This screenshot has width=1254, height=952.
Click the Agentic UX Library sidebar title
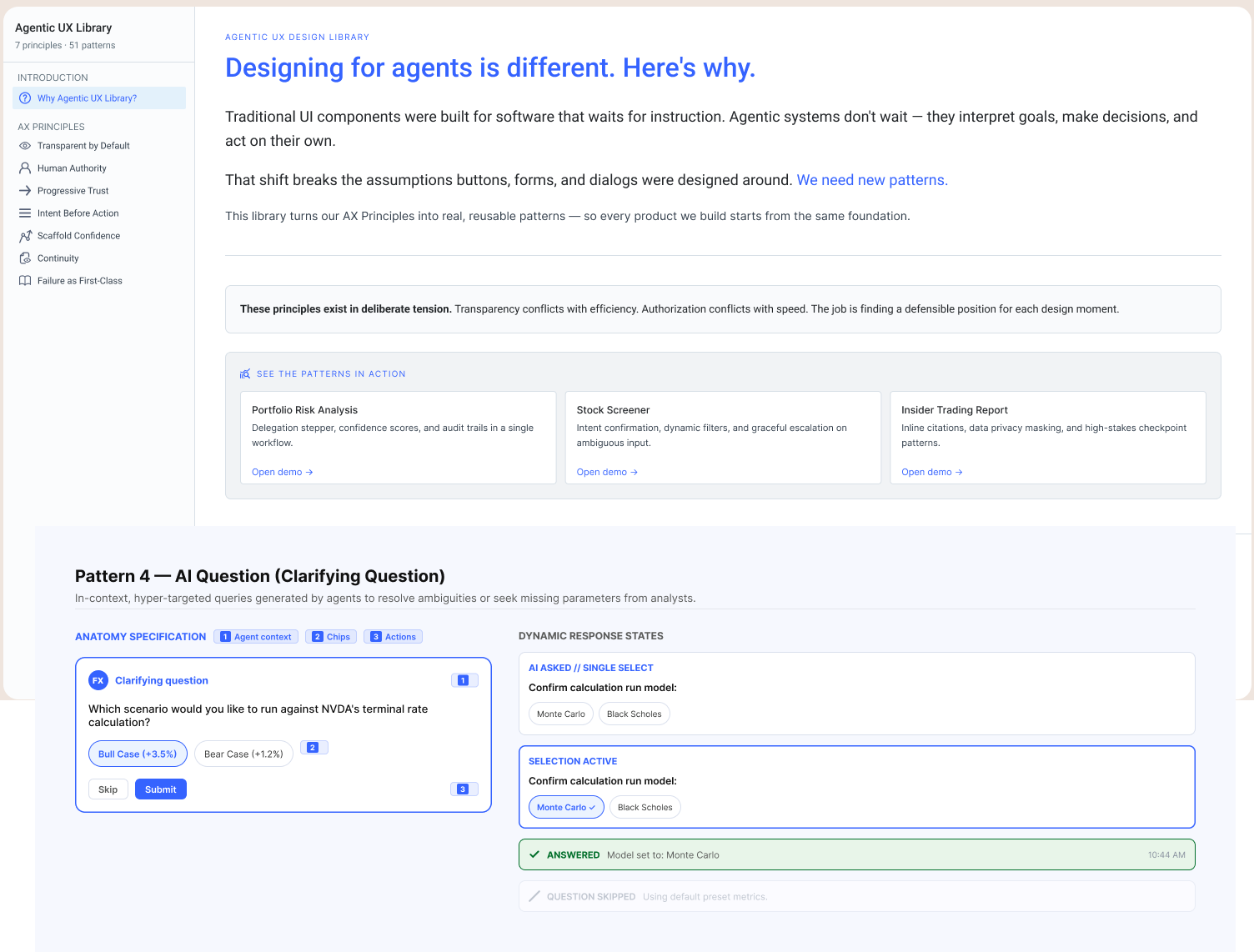(63, 28)
